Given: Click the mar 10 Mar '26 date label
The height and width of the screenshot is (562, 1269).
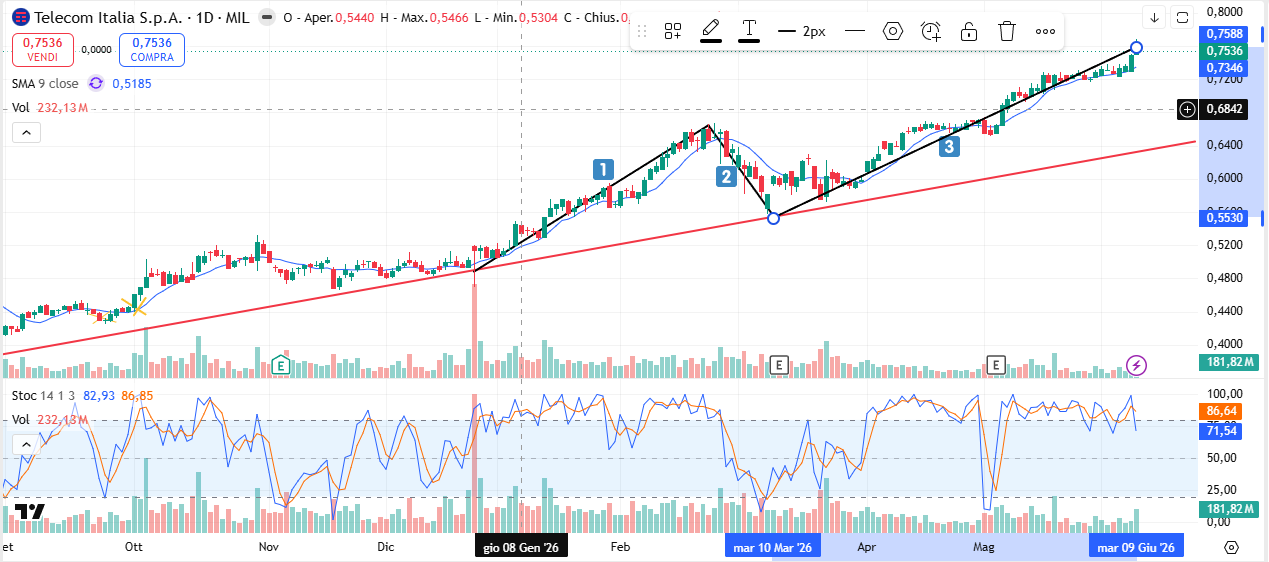Looking at the screenshot, I should (x=772, y=547).
